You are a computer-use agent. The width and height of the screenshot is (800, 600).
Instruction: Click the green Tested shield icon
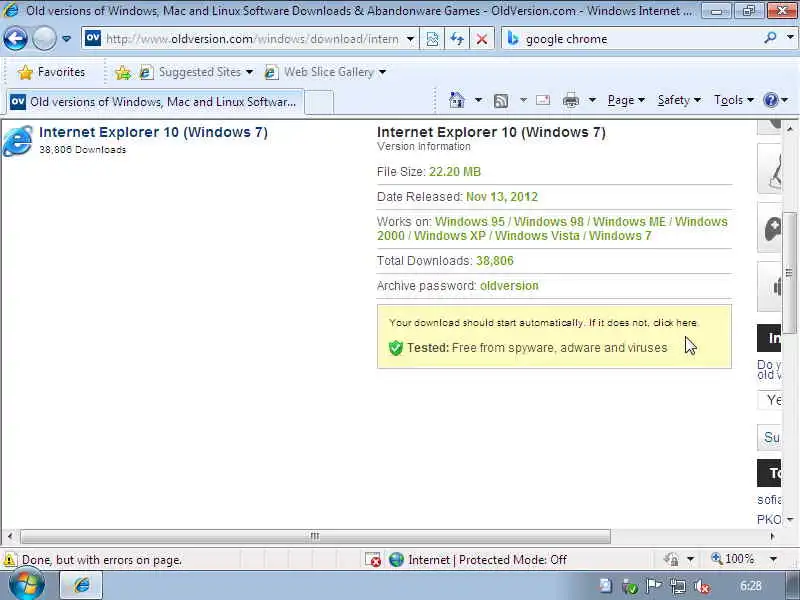tap(395, 348)
